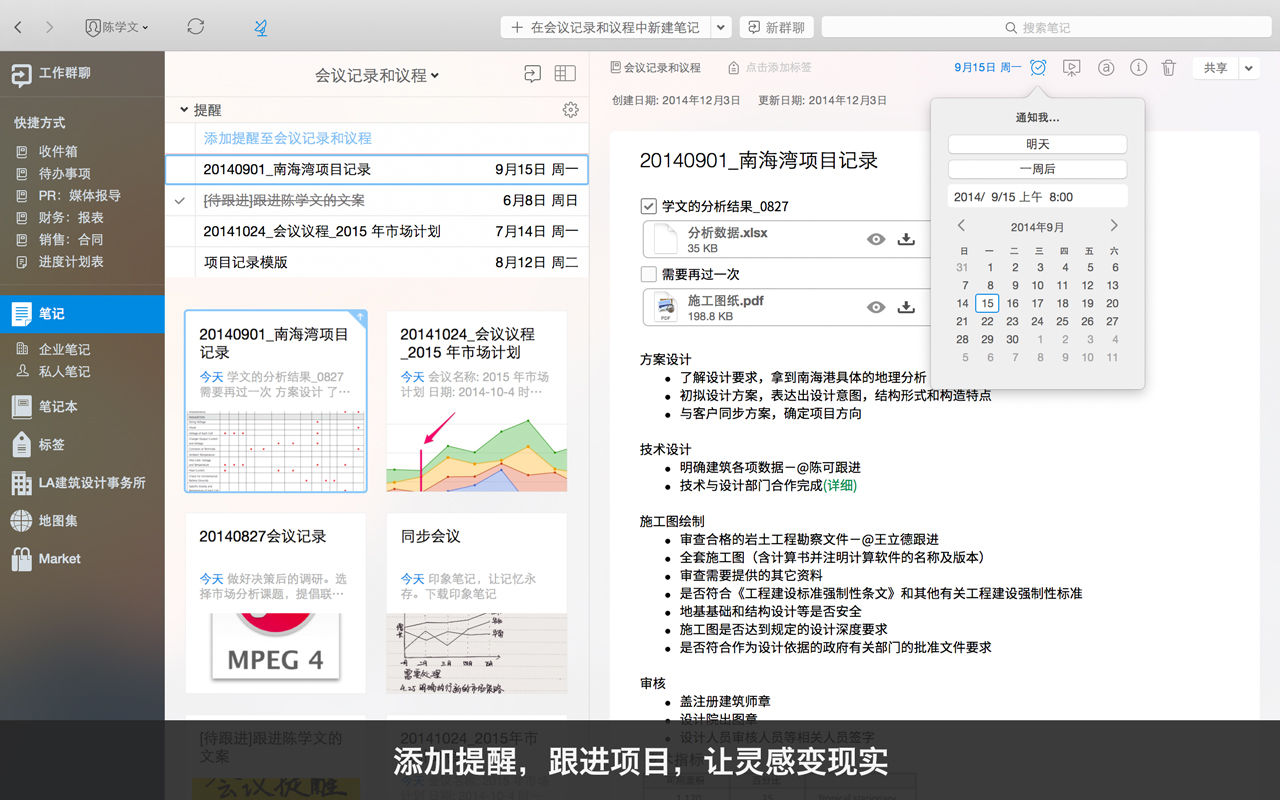Toggle completed check for 跟进陈学文的文案 reminder
This screenshot has height=800, width=1280.
point(180,200)
